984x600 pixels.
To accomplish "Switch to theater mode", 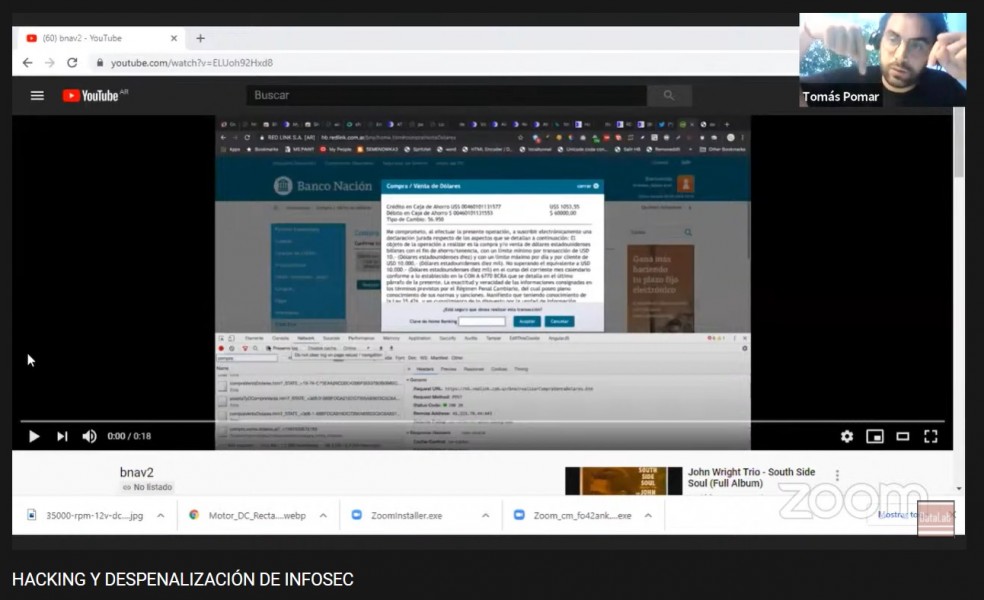I will (x=902, y=436).
